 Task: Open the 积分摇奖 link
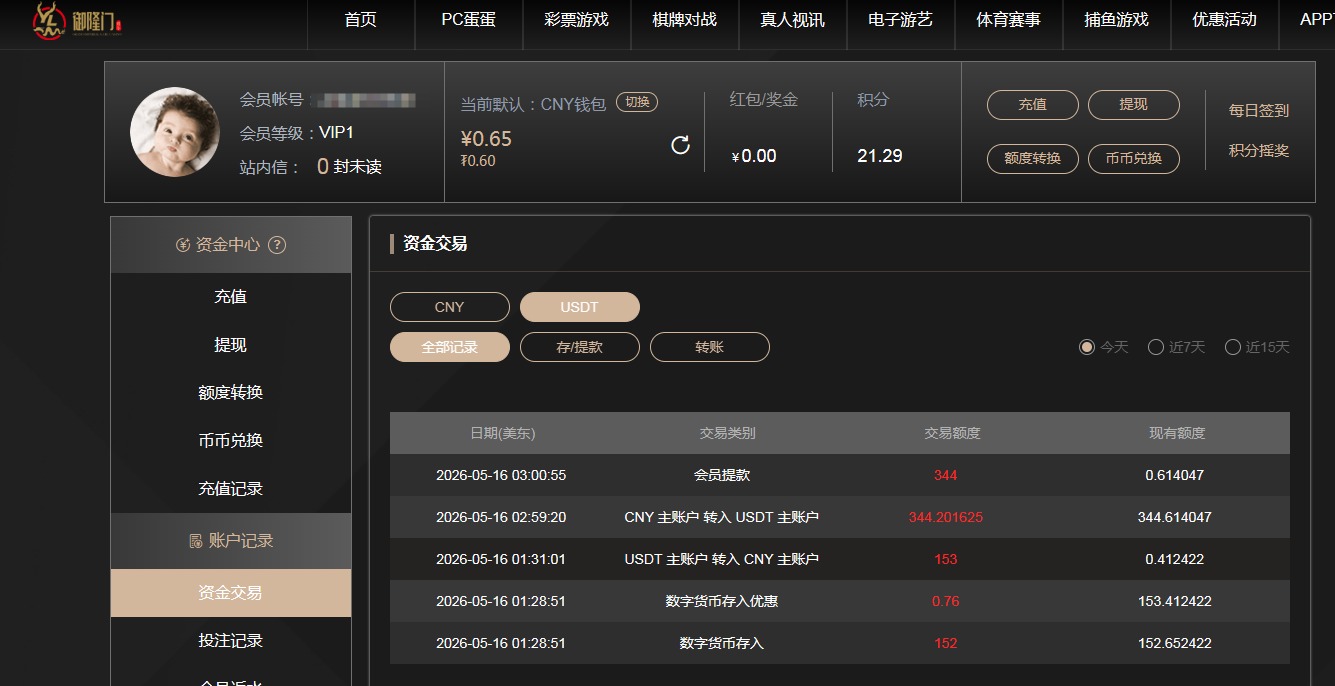(x=1259, y=151)
